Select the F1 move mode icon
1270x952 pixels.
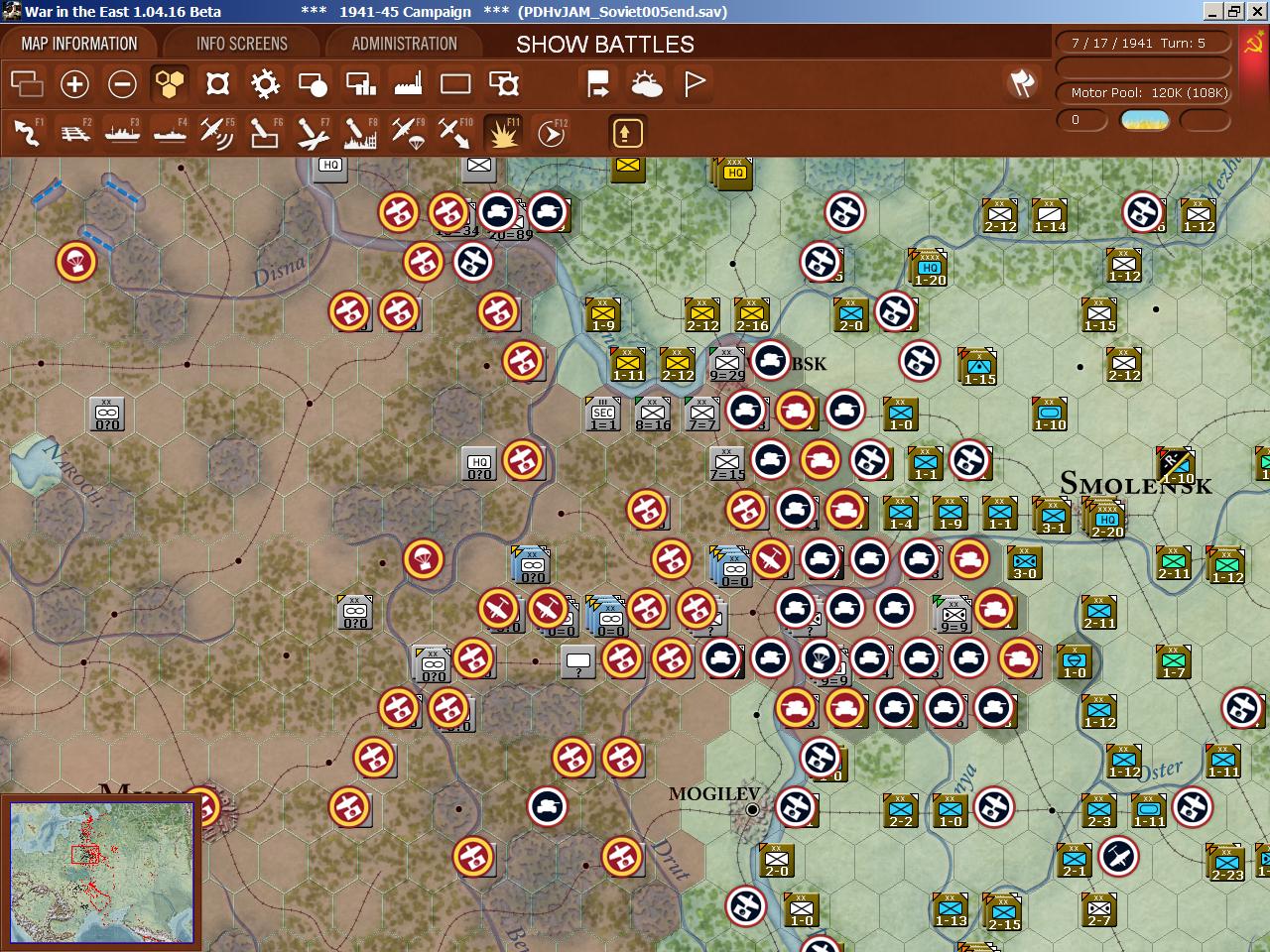(27, 133)
